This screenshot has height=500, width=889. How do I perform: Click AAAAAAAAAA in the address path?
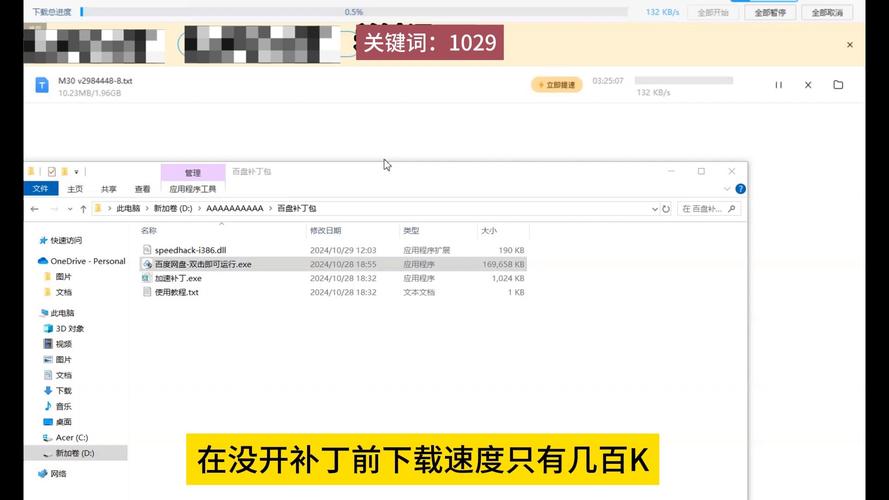coord(235,209)
